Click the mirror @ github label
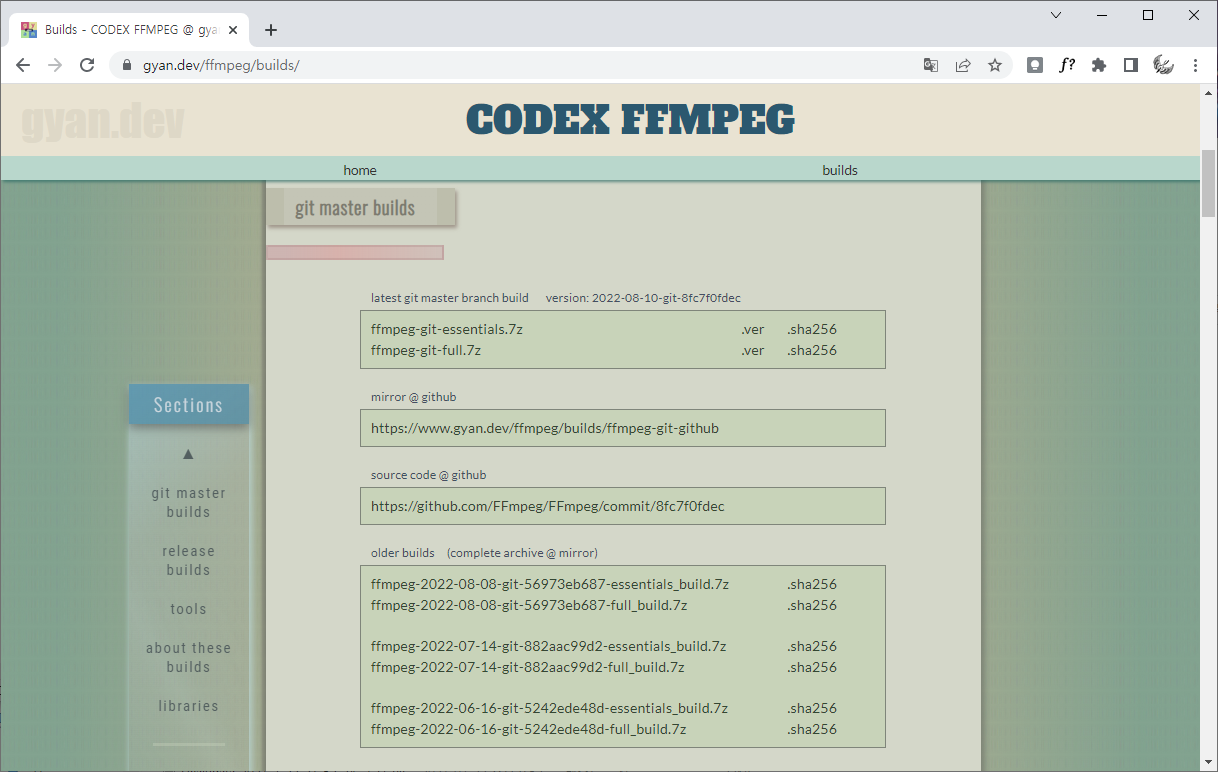The image size is (1218, 772). pos(413,397)
